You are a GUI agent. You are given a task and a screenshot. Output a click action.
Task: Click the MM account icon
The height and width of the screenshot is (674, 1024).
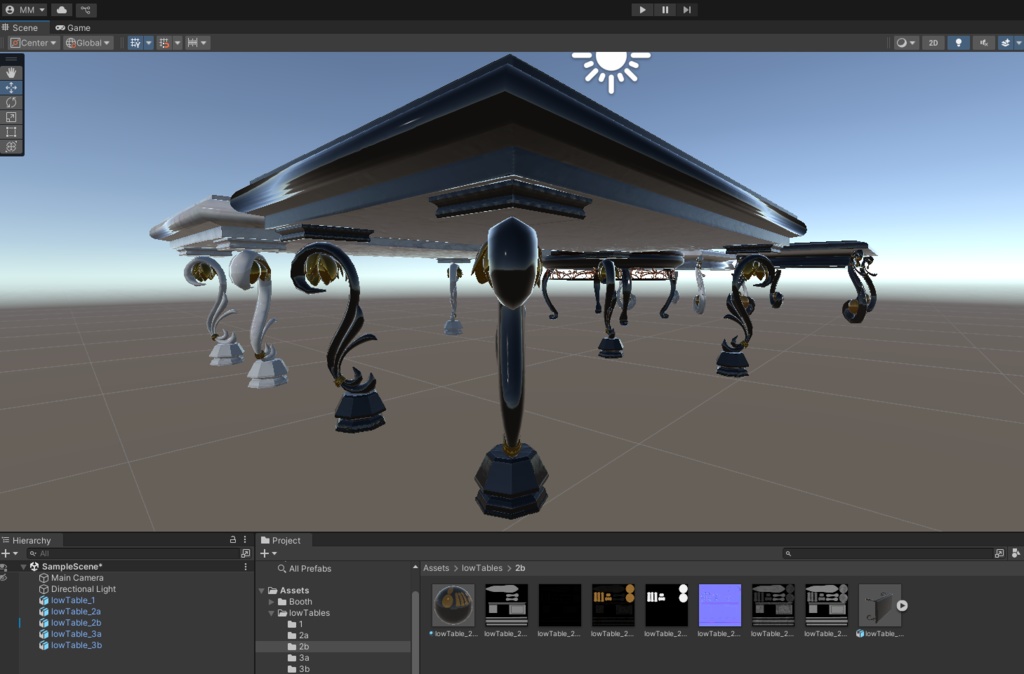(x=10, y=10)
